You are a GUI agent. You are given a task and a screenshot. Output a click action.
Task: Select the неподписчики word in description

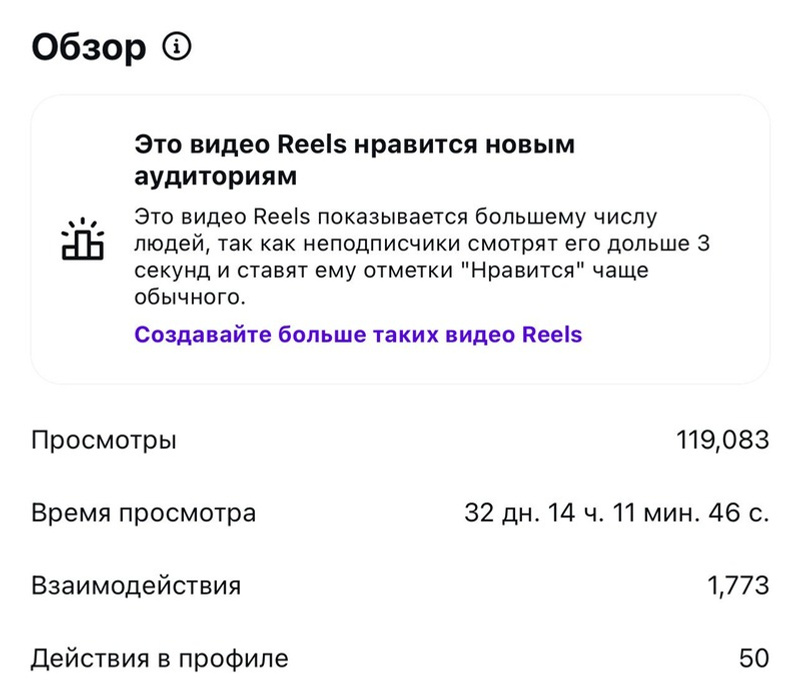tap(382, 244)
